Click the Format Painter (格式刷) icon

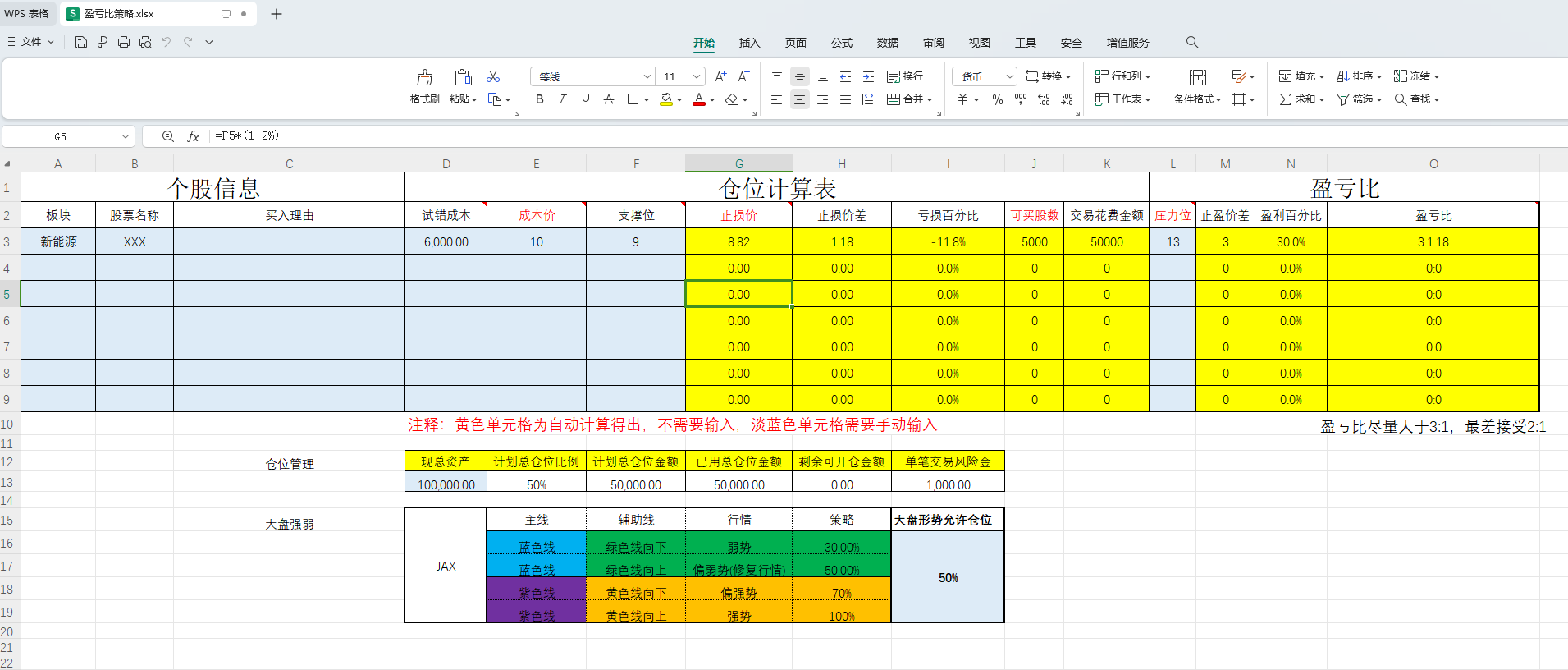click(x=424, y=78)
